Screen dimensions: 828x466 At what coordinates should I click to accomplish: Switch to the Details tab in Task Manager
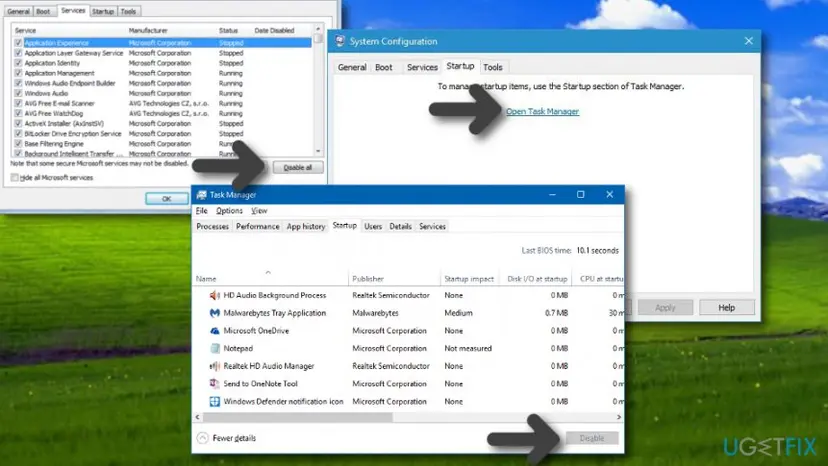coord(400,226)
